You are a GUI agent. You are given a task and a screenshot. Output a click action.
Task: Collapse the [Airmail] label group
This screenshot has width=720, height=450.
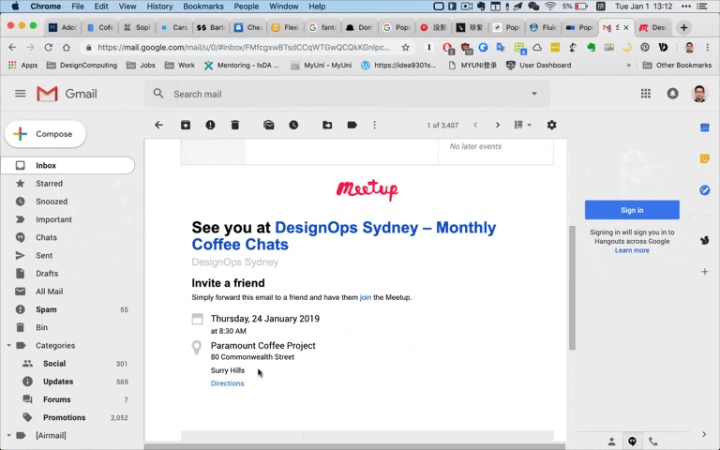pos(9,435)
